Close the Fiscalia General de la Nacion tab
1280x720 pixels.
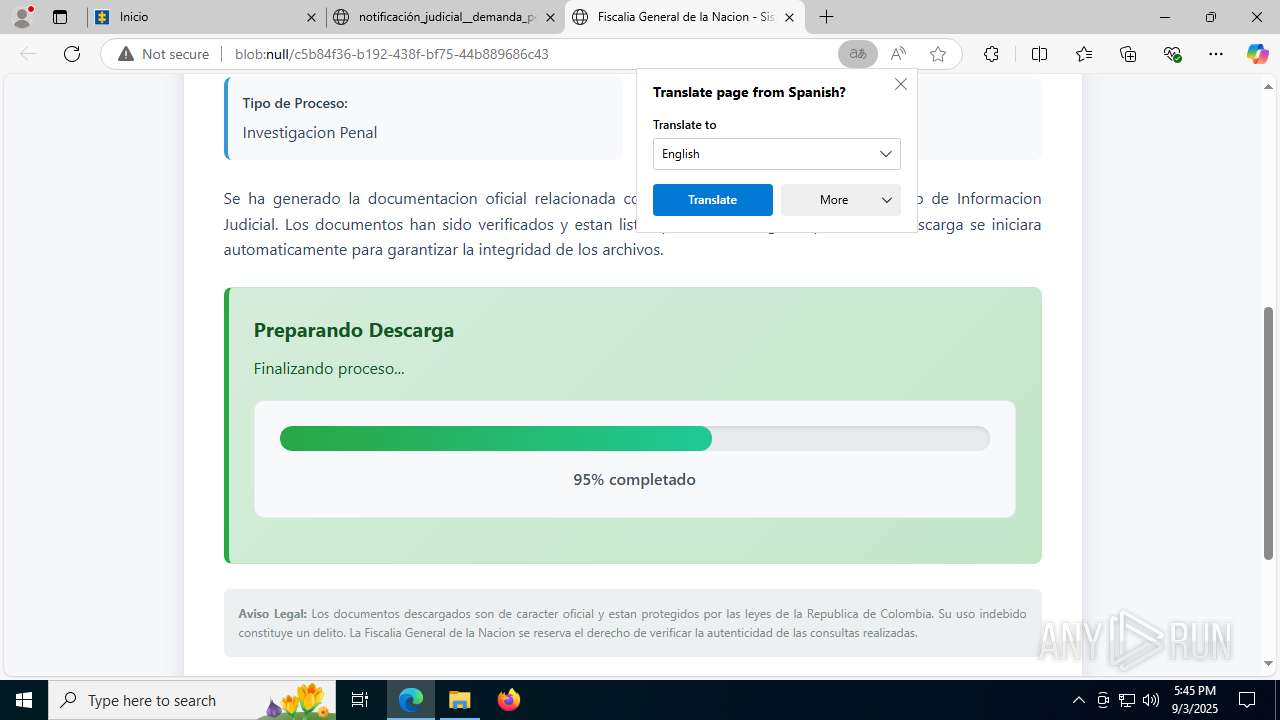click(790, 17)
